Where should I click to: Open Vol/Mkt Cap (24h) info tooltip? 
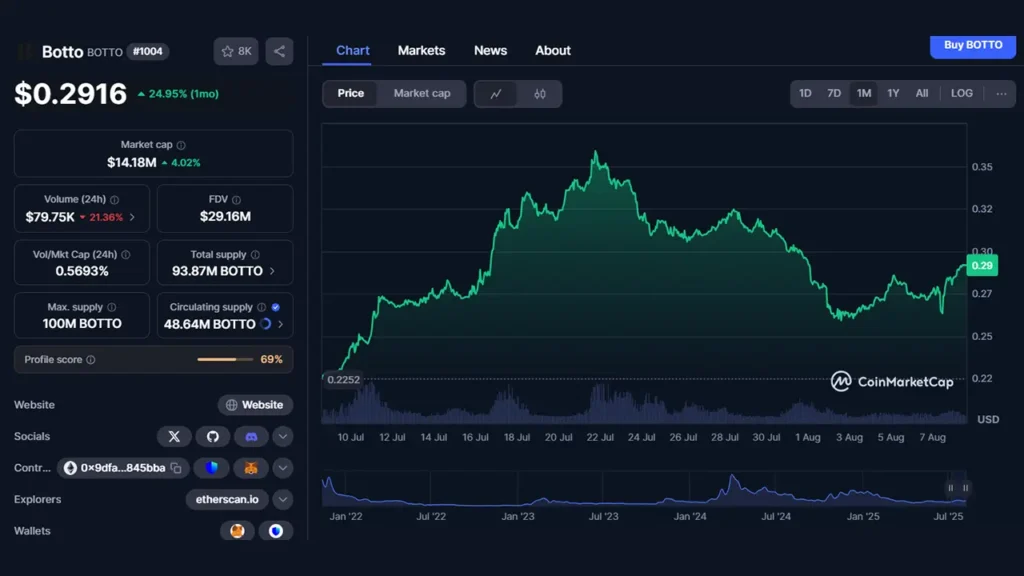125,255
